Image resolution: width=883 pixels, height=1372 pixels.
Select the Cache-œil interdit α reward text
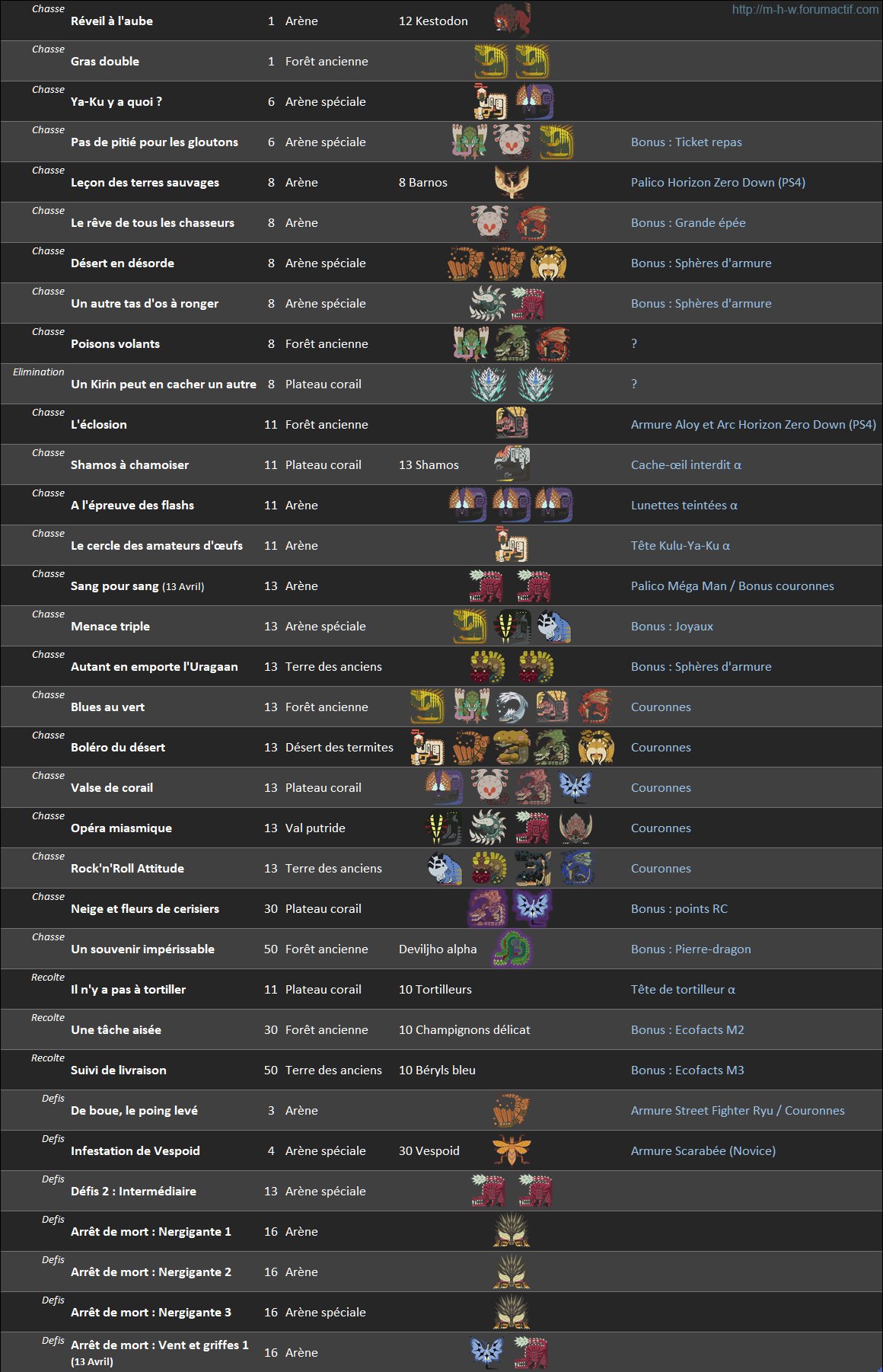pyautogui.click(x=686, y=464)
